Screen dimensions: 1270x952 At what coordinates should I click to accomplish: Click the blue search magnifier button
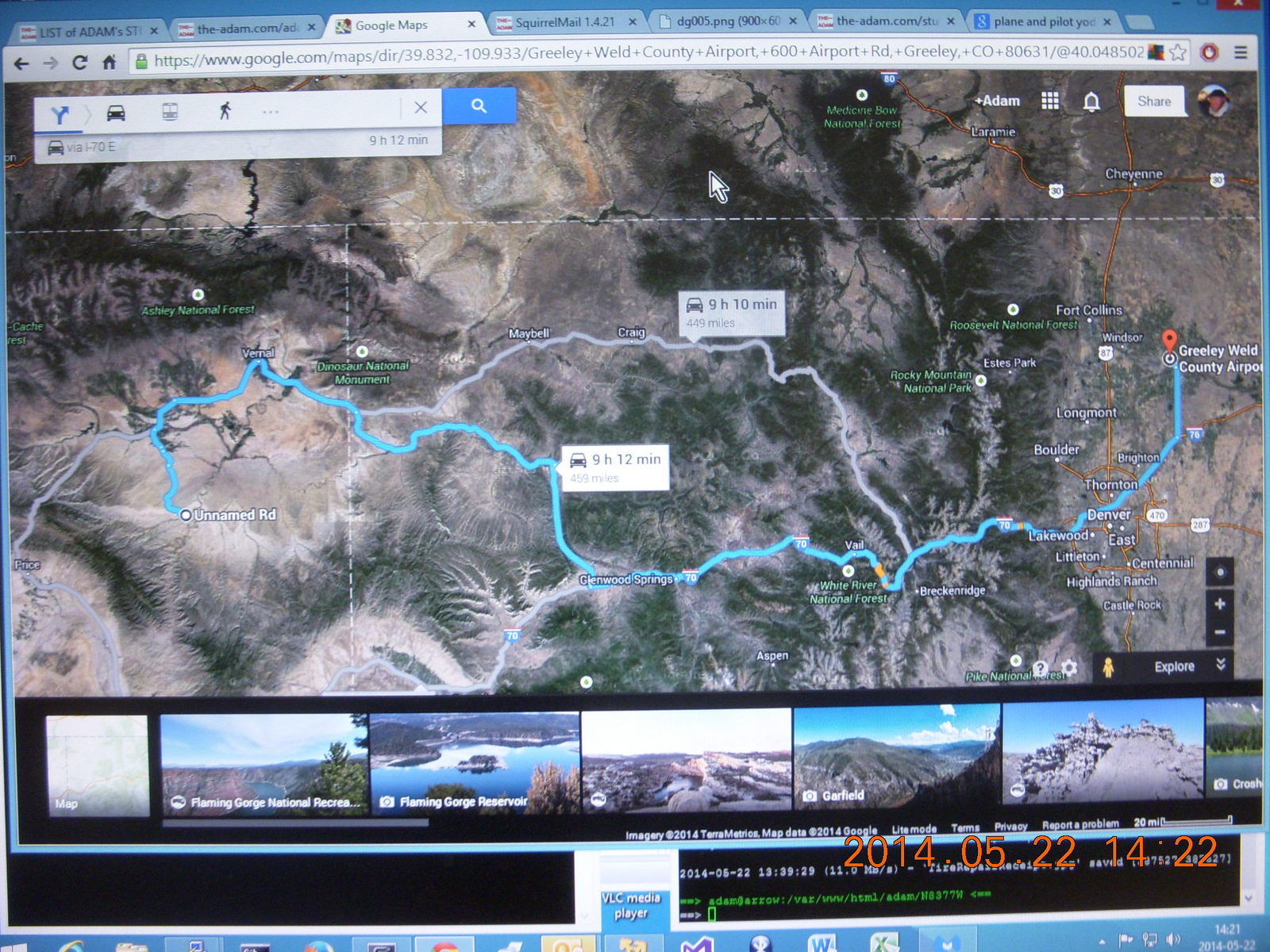click(x=479, y=106)
